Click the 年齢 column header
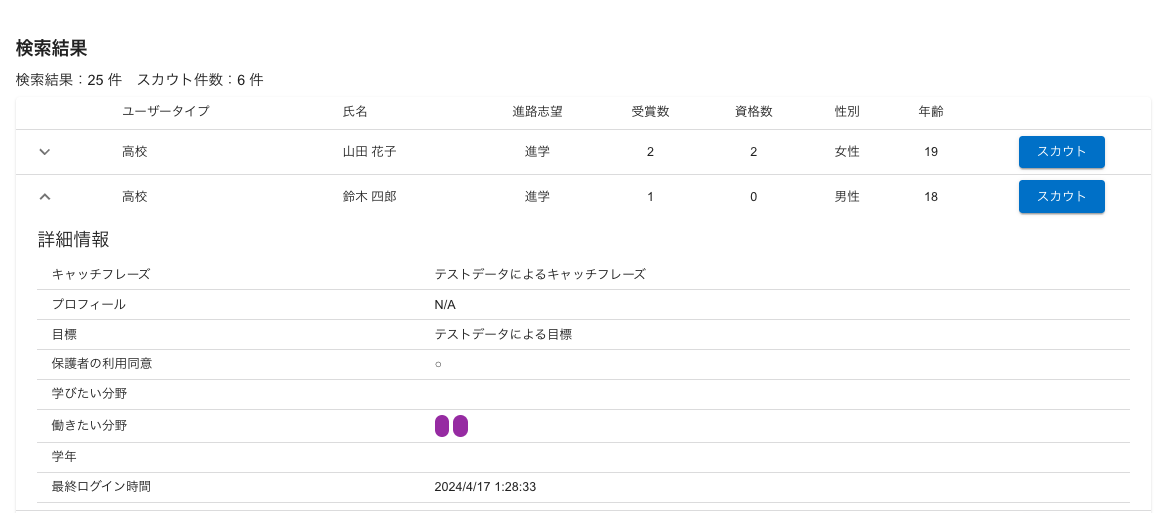 [931, 112]
